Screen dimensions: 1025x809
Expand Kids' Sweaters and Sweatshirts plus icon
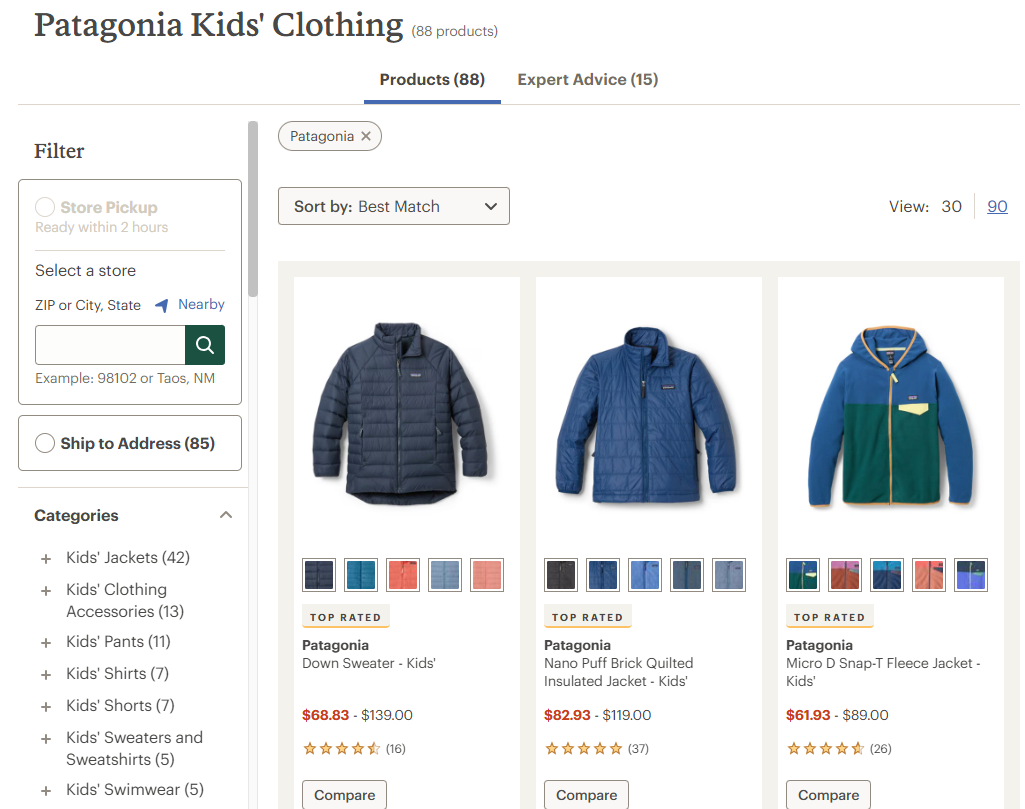click(46, 739)
